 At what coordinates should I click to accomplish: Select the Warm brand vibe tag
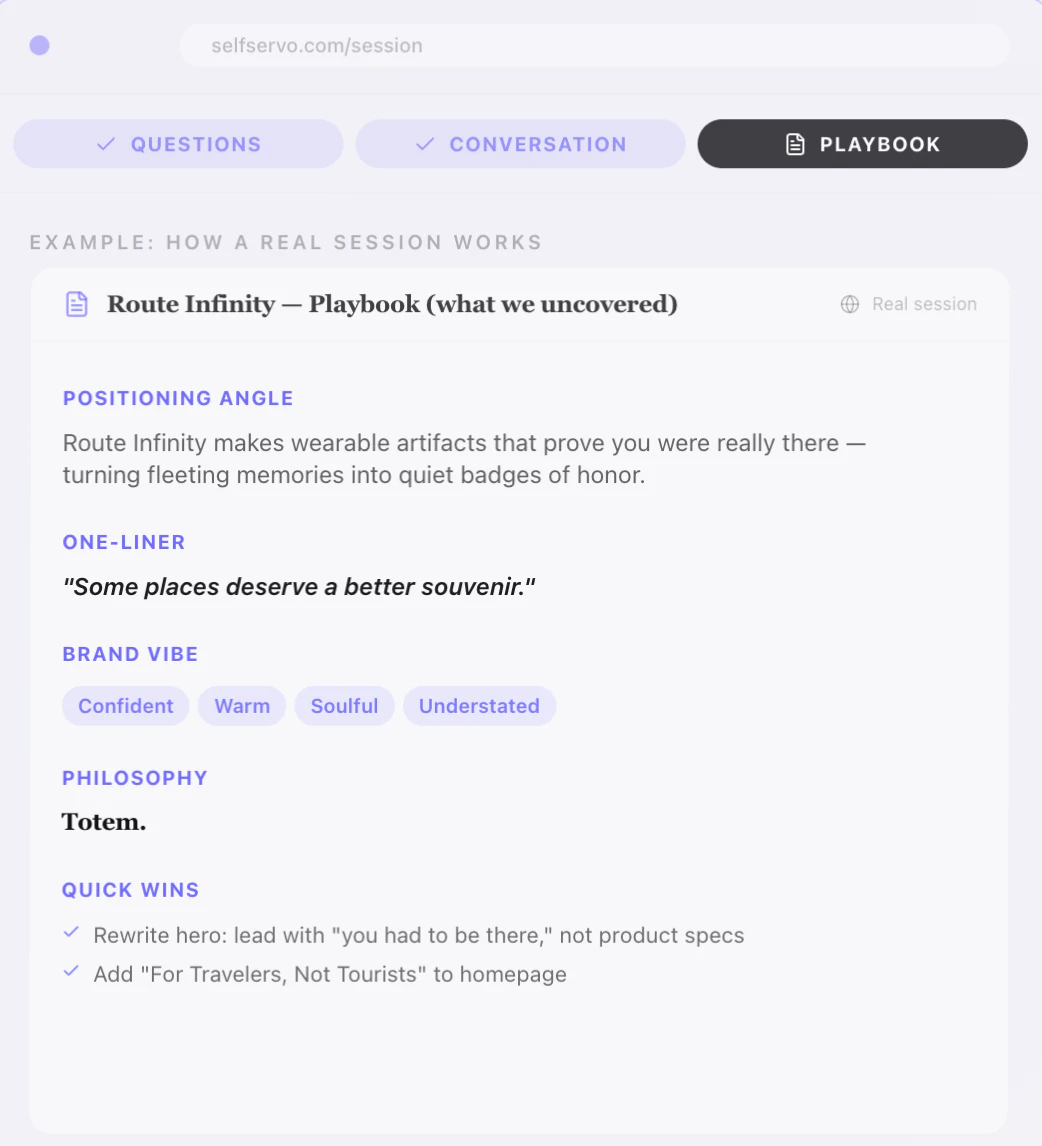tap(242, 706)
